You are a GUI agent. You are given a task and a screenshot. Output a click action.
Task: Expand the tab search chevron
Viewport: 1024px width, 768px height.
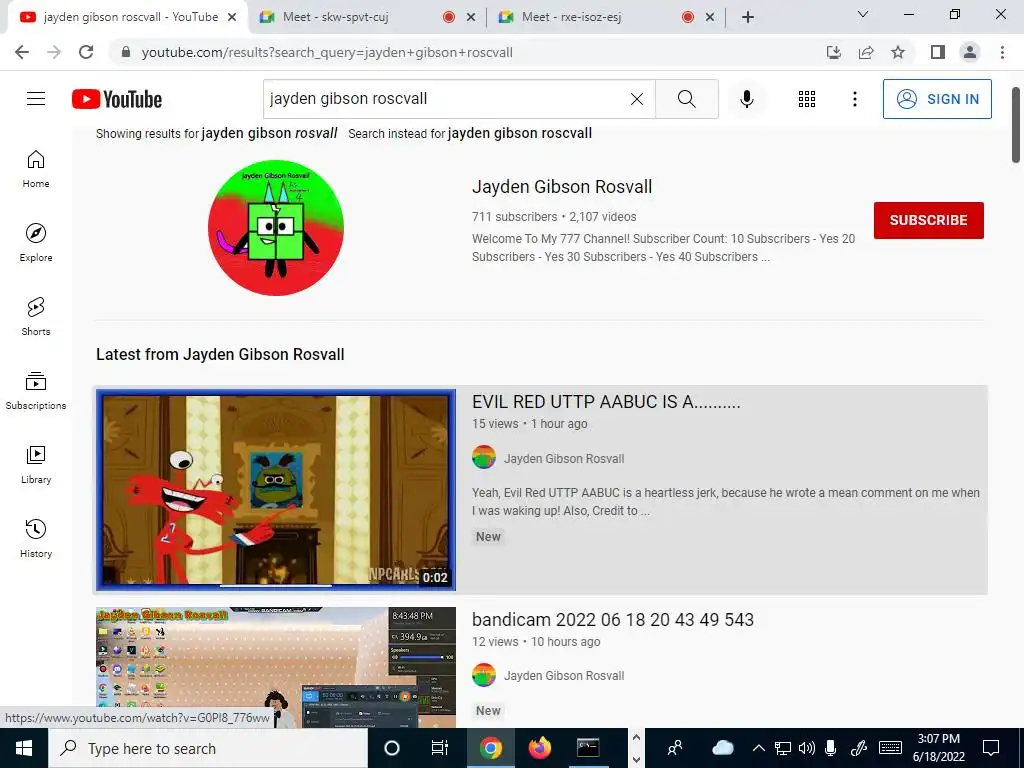(863, 14)
